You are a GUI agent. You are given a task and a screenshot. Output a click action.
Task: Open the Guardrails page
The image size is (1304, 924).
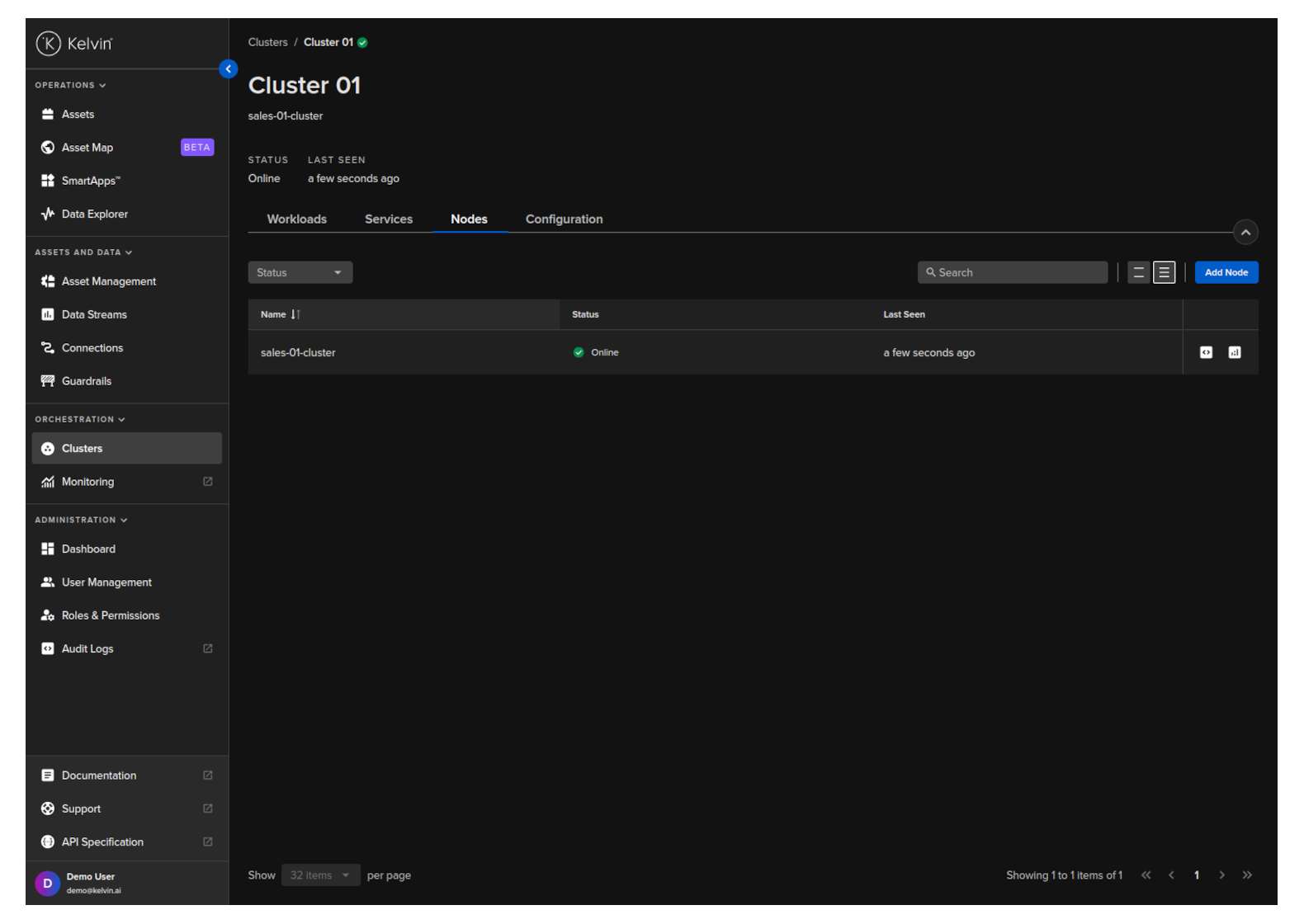pyautogui.click(x=86, y=381)
